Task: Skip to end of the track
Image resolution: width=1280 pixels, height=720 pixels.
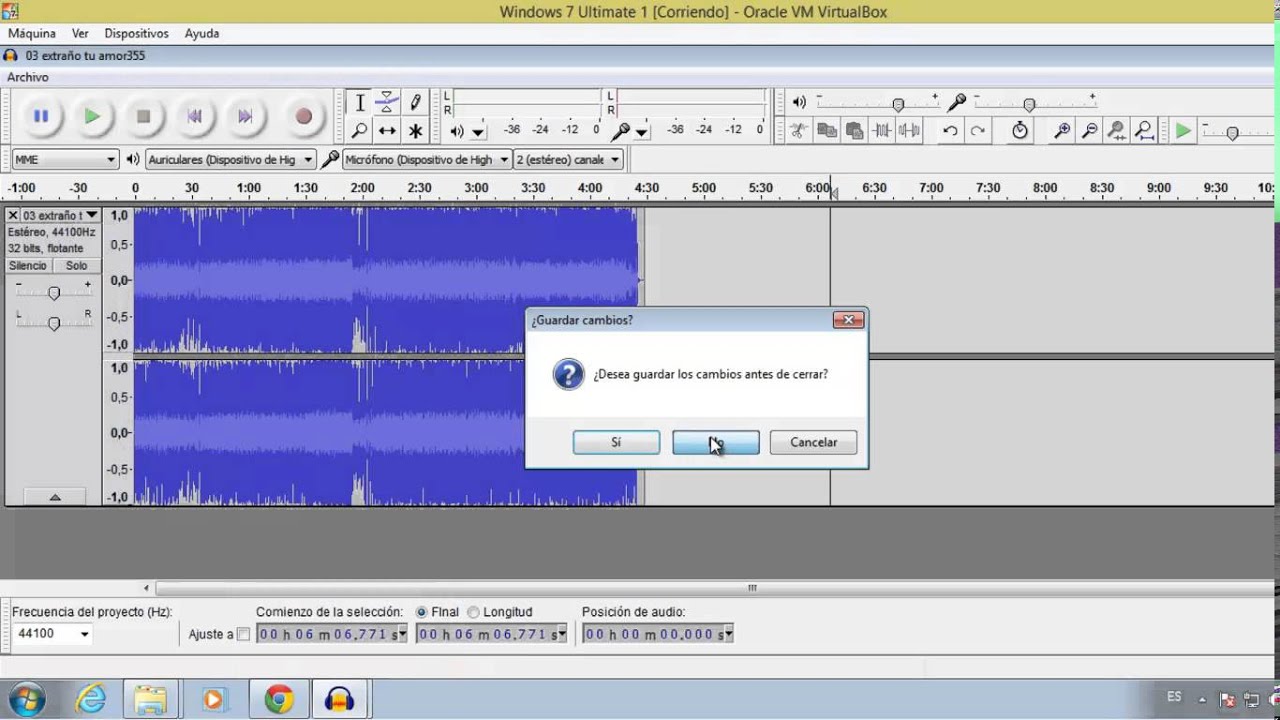Action: tap(245, 116)
